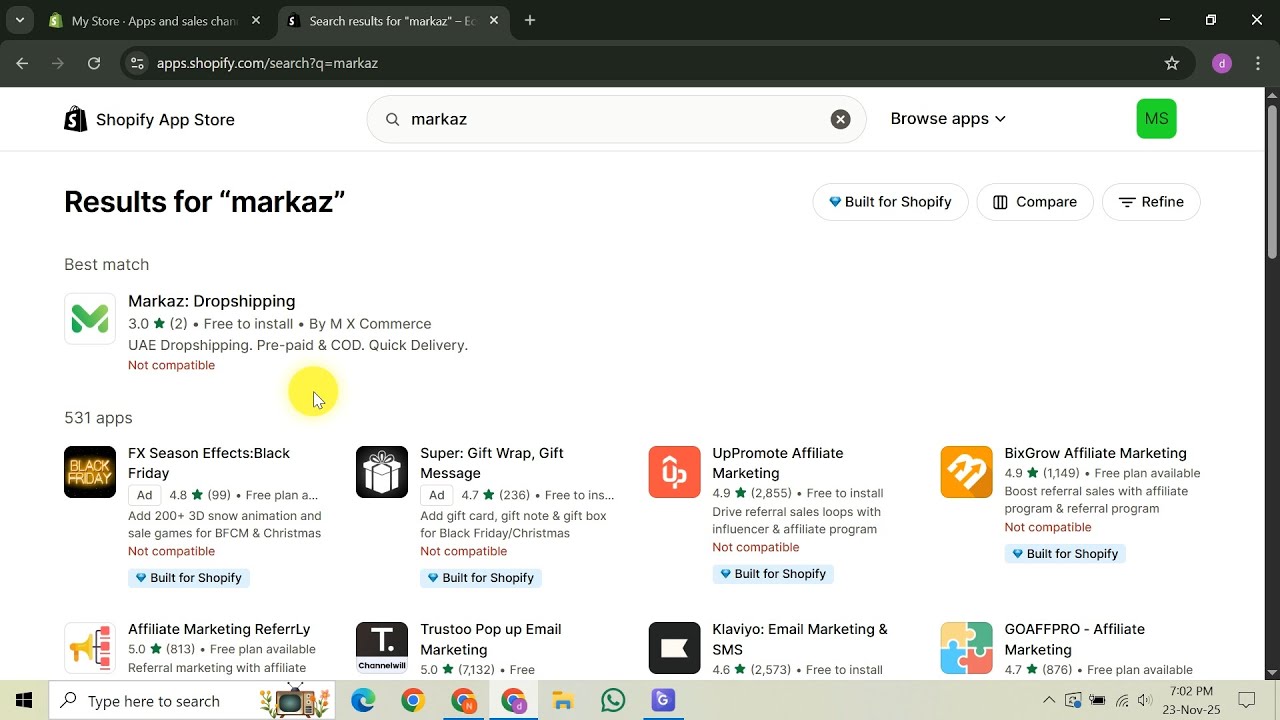
Task: Open FX Season Effects:Black Friday title
Action: (x=209, y=463)
